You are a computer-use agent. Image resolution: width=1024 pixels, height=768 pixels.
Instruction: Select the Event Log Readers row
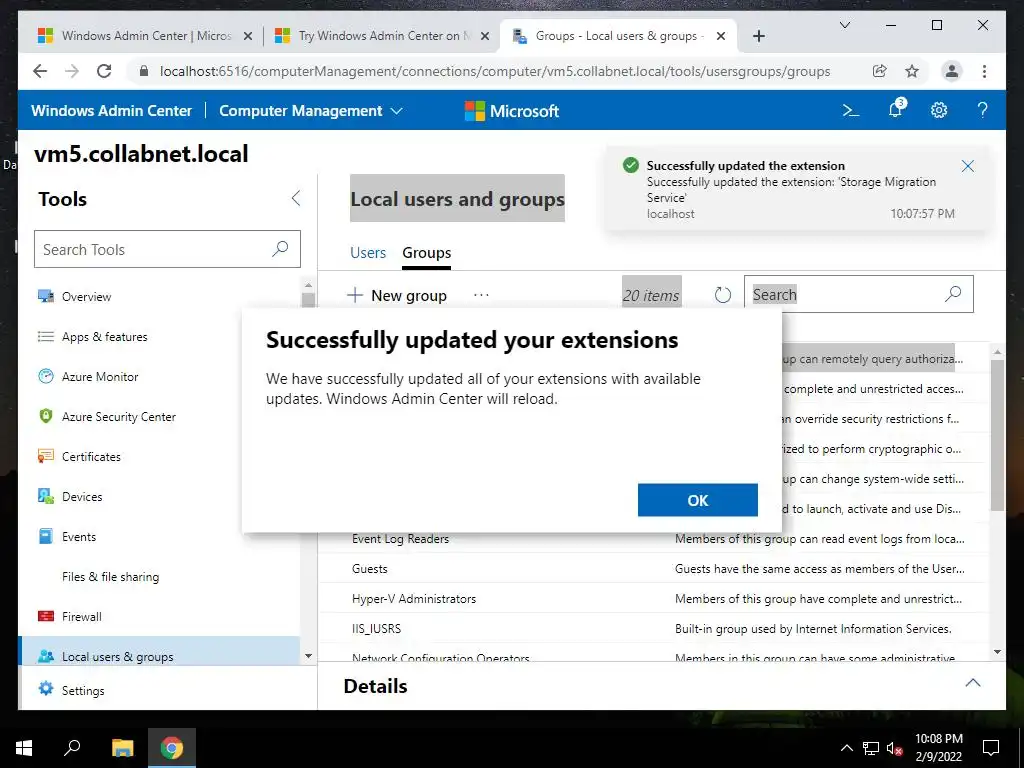click(653, 539)
